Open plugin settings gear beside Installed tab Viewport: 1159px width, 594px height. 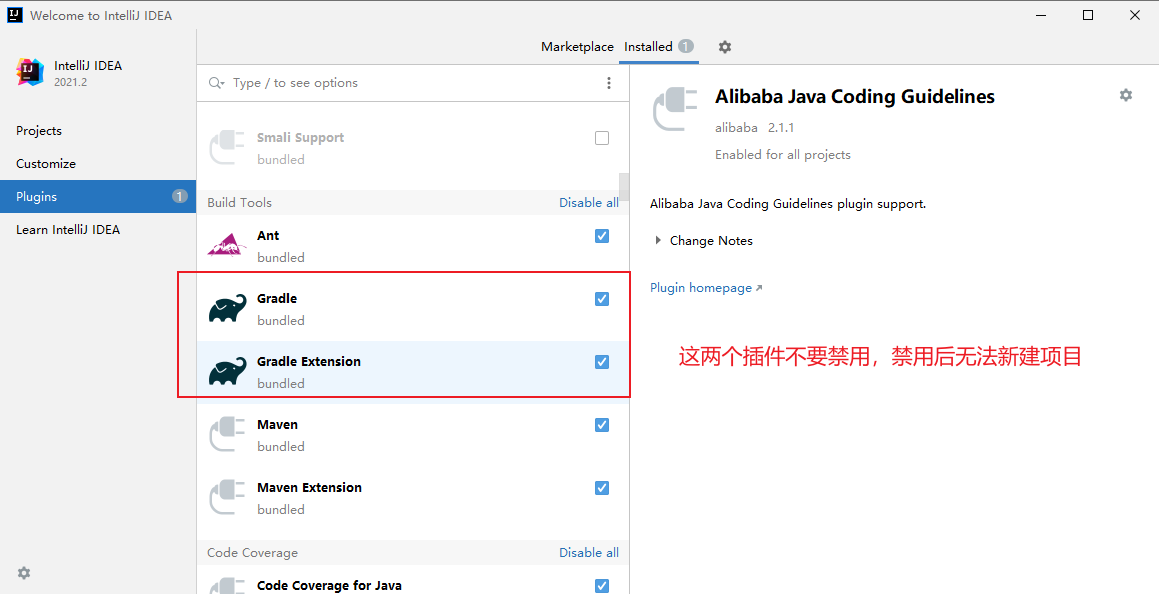[725, 47]
